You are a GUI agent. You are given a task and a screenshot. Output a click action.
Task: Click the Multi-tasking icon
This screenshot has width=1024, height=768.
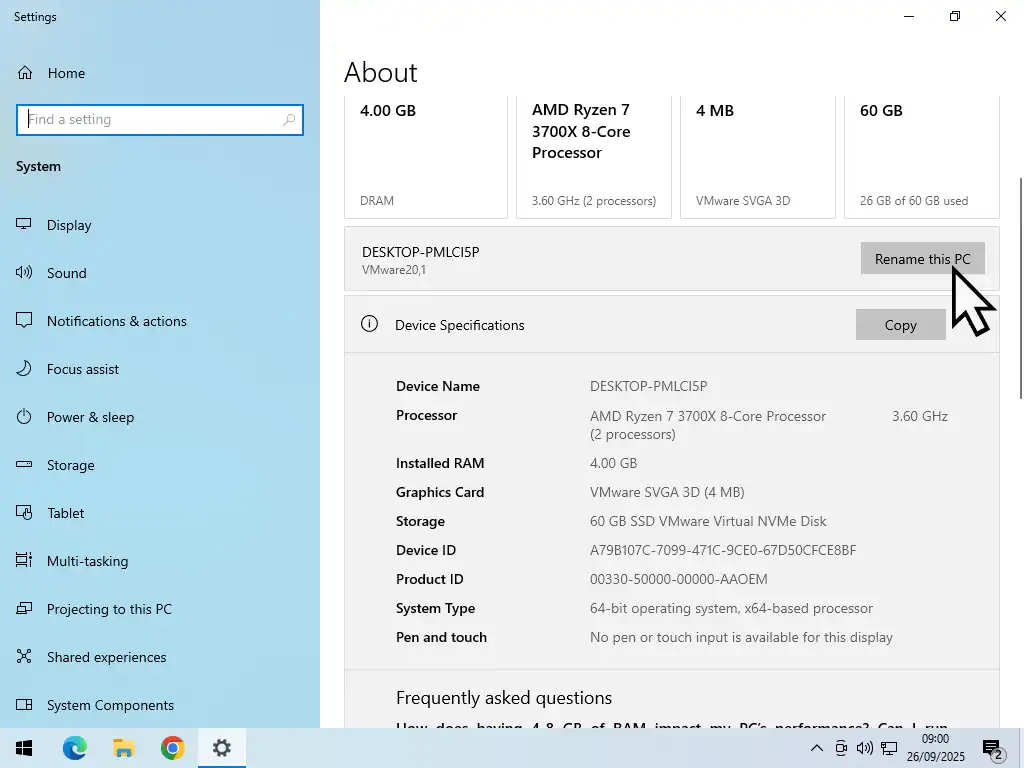[24, 560]
